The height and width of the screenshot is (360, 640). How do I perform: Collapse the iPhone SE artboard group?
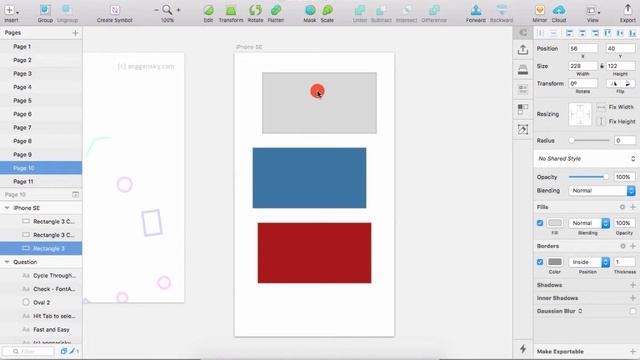(7, 208)
